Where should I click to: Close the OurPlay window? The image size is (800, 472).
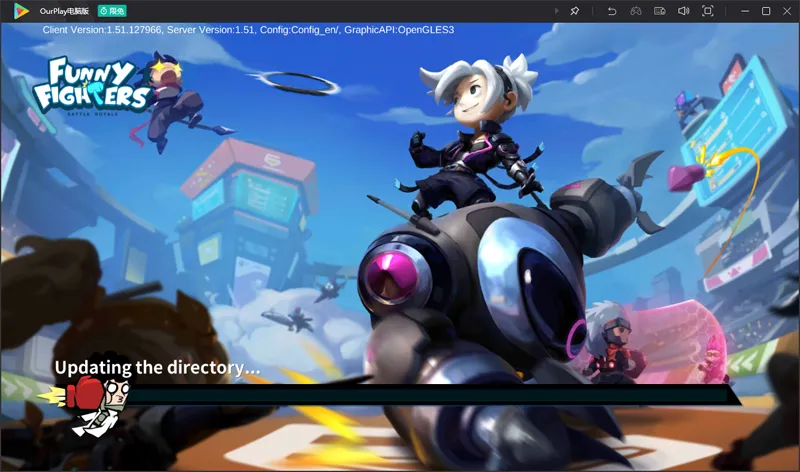coord(787,11)
